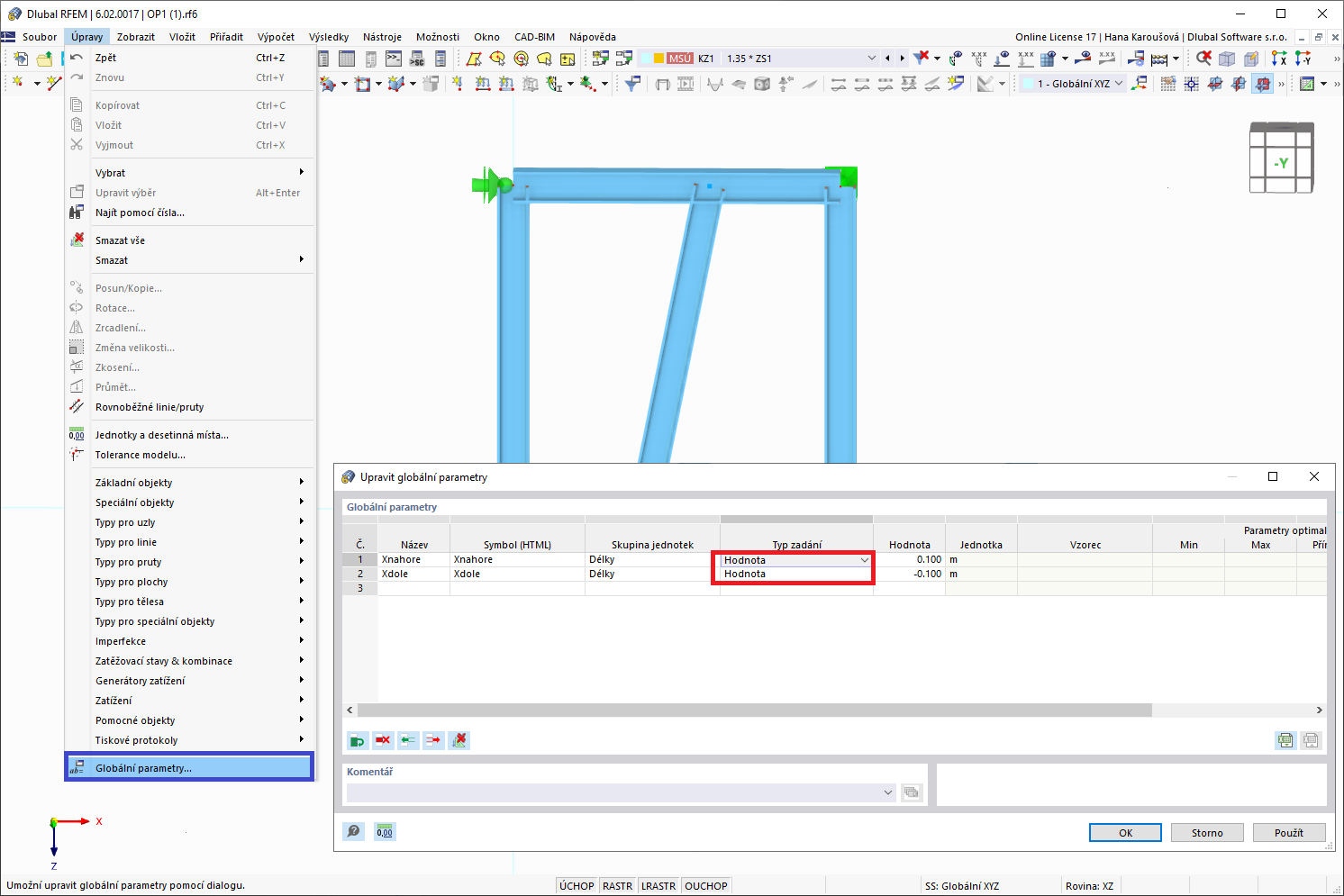Open help icon in global parameters dialog
Screen dimensions: 1344x896
coord(354,831)
